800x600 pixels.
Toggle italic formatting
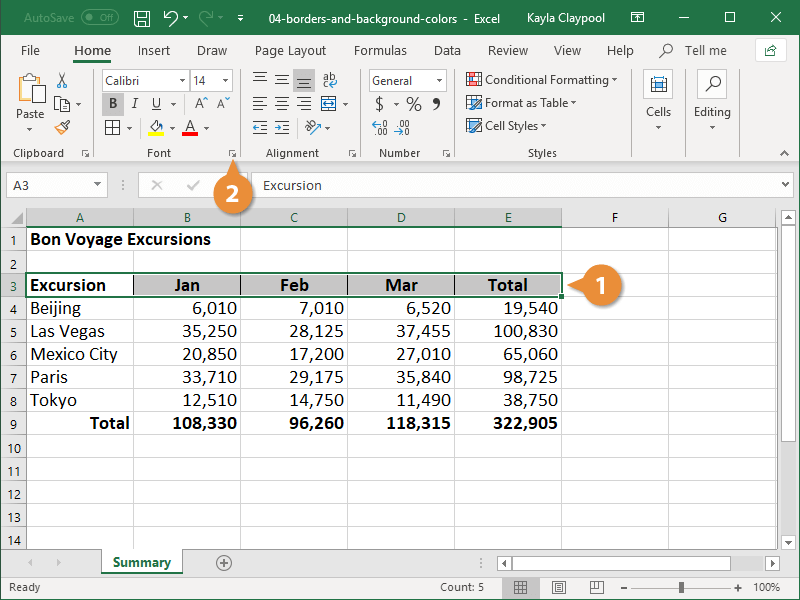[x=135, y=102]
